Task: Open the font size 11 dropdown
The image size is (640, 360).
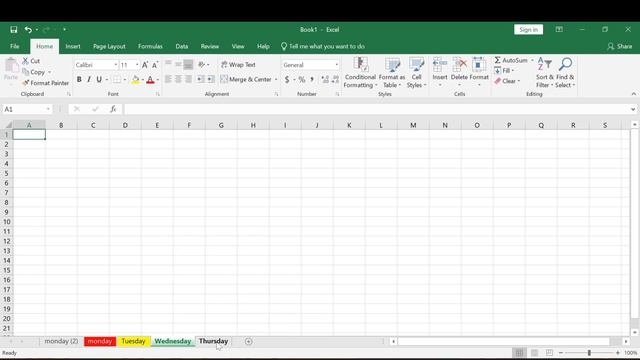Action: (137, 65)
